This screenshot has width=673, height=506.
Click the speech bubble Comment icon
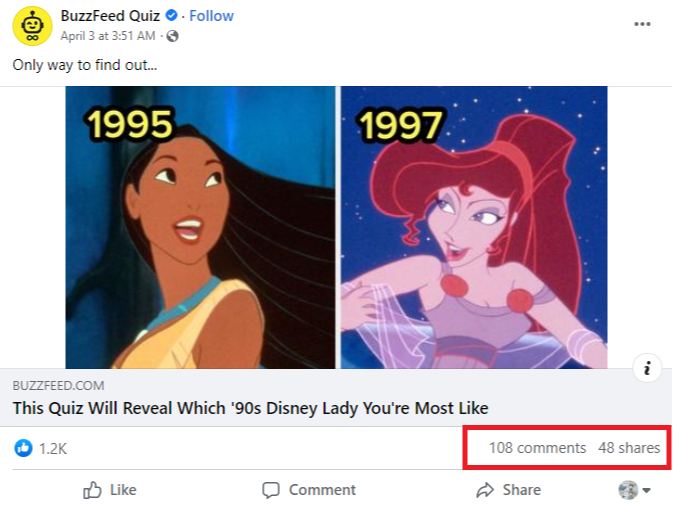coord(270,490)
